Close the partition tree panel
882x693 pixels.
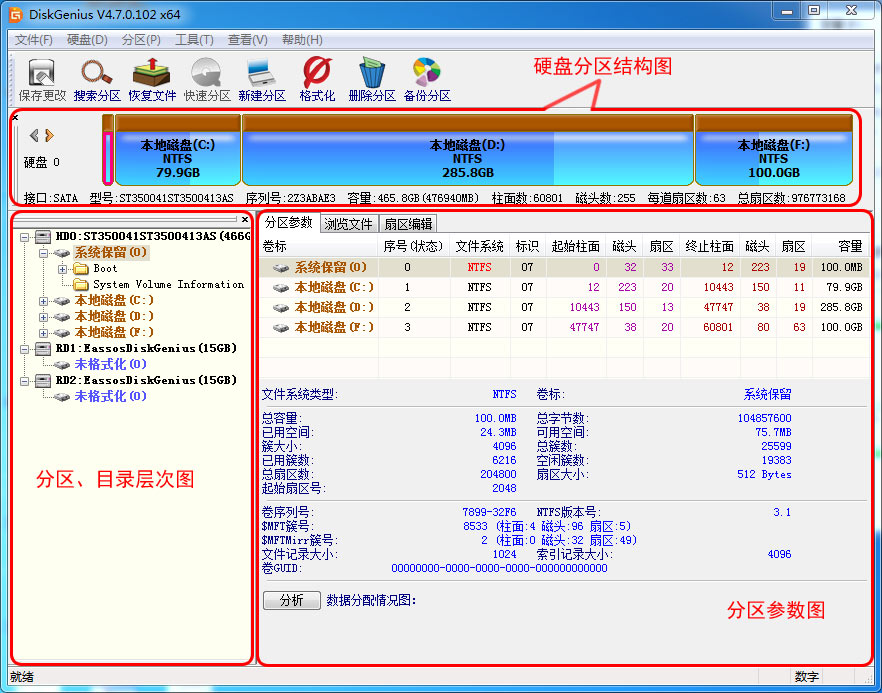click(x=245, y=220)
